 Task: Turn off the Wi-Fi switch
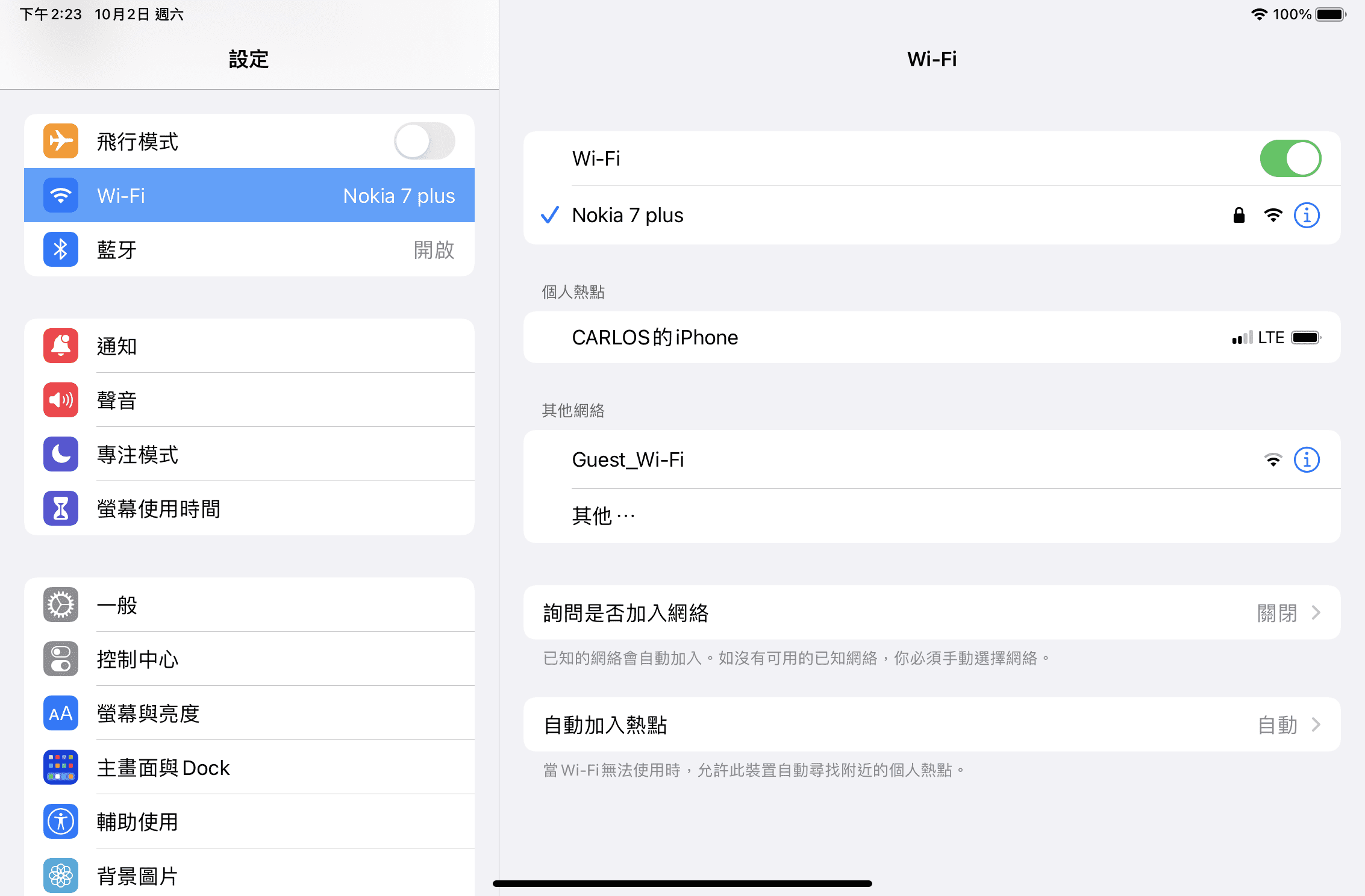point(1290,158)
